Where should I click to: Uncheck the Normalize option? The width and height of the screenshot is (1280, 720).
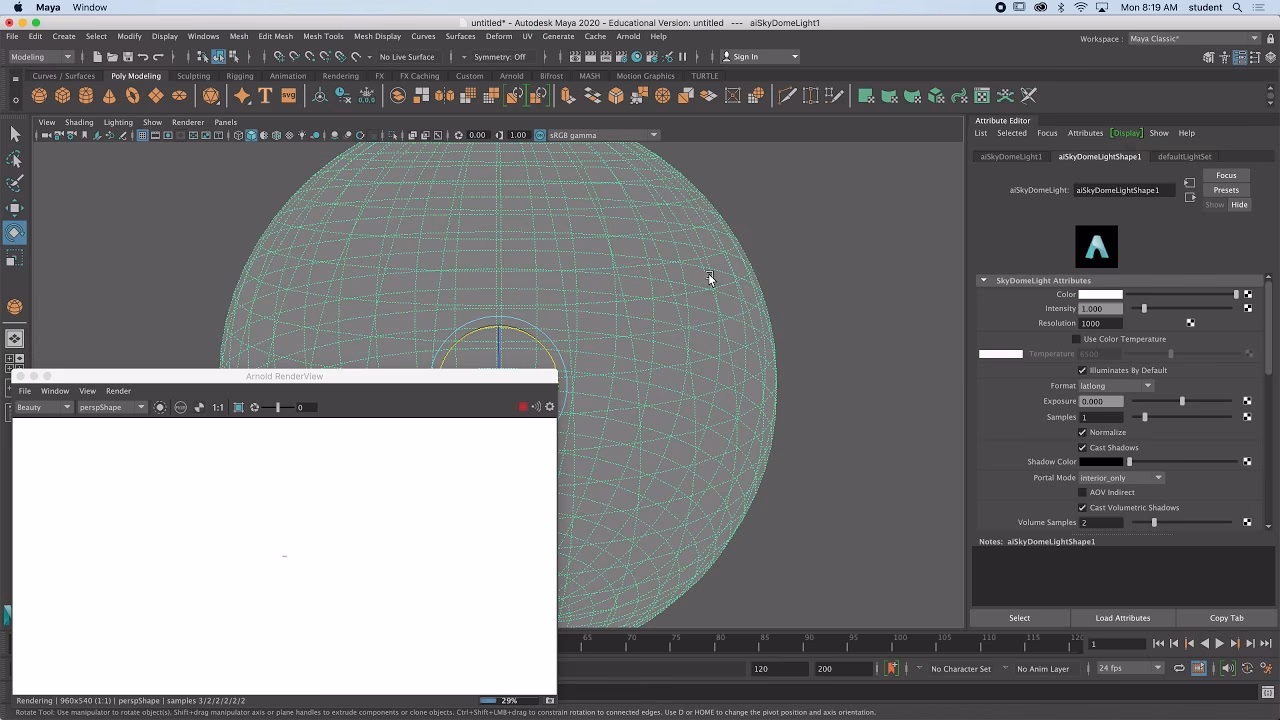point(1082,432)
